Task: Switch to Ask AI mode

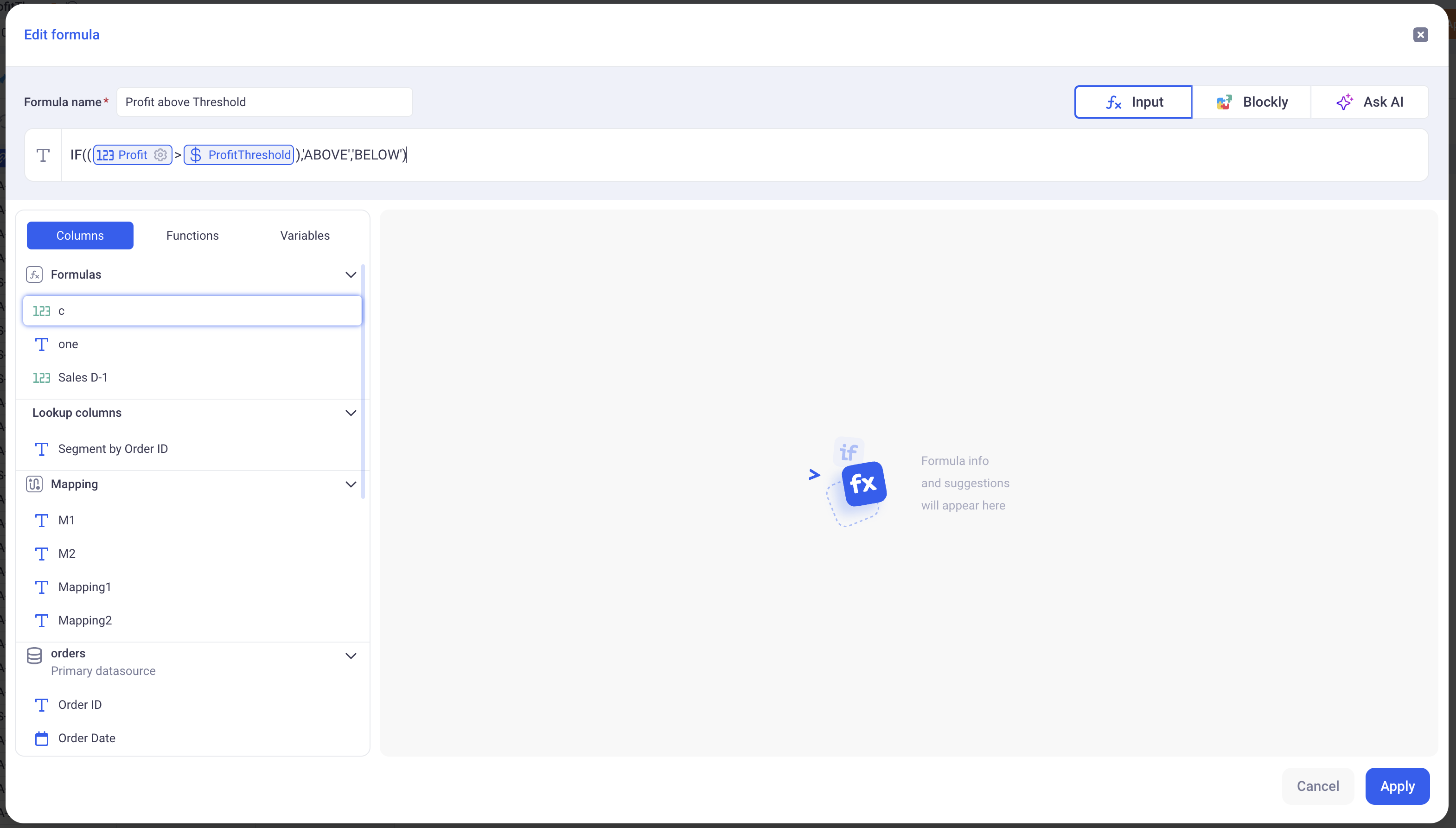Action: (x=1370, y=102)
